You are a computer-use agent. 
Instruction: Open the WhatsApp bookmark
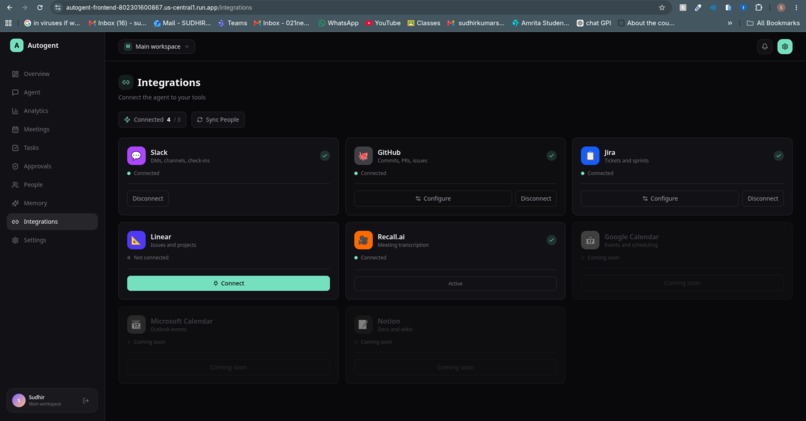(338, 23)
